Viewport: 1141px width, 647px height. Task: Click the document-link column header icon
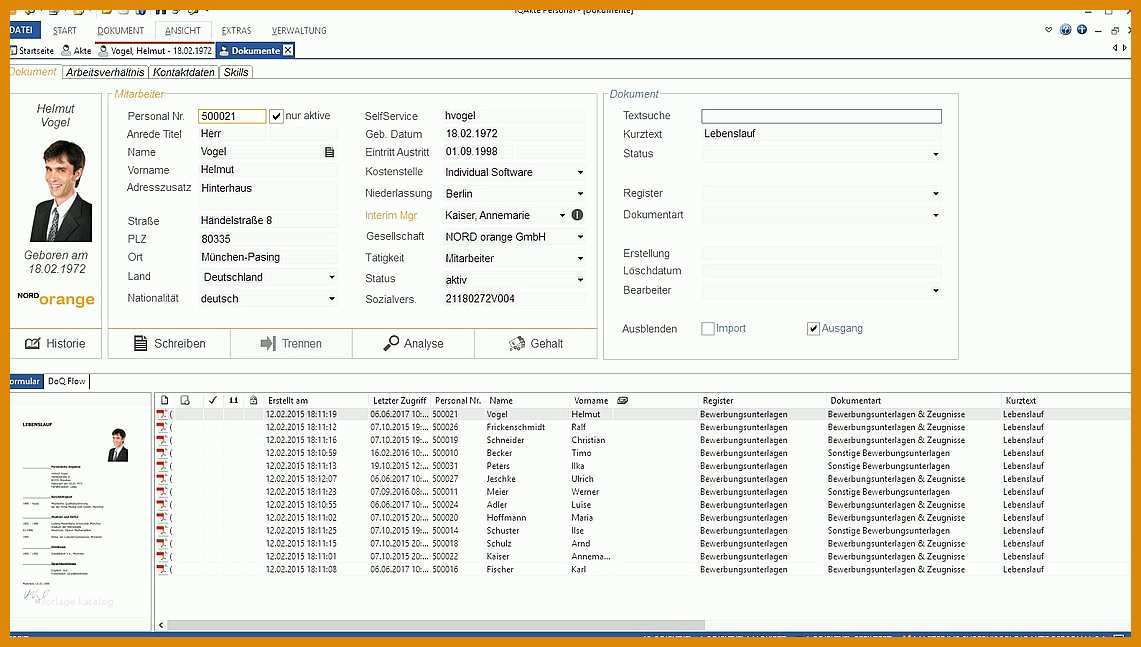coord(186,400)
